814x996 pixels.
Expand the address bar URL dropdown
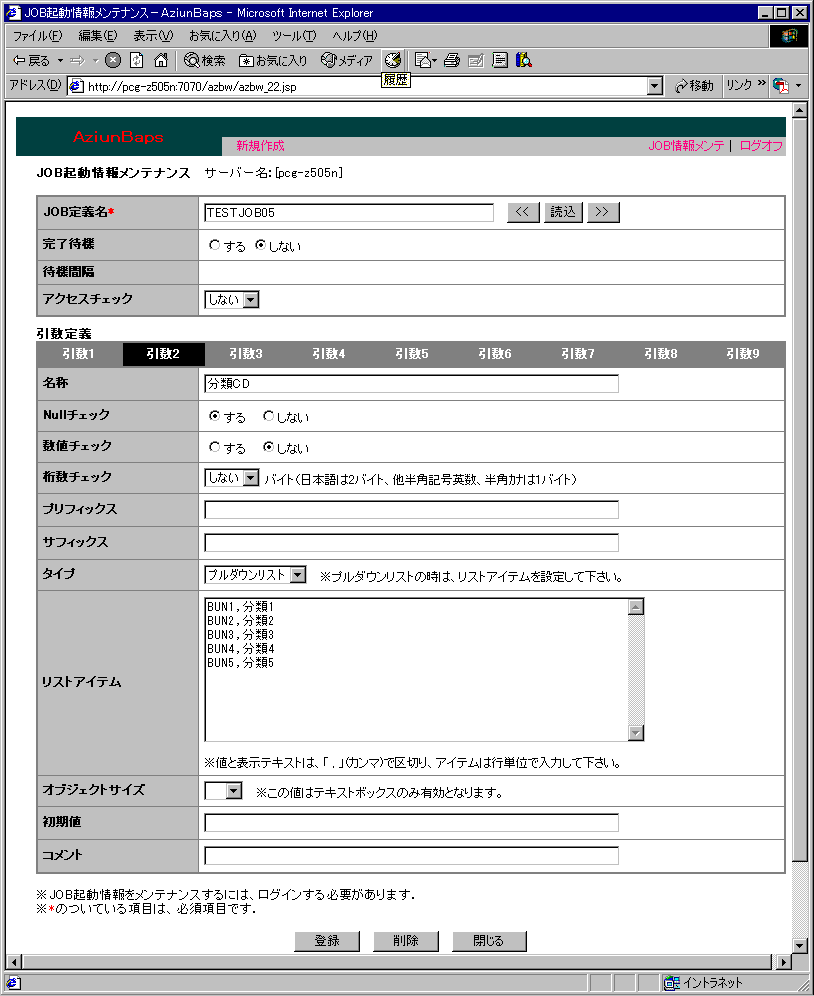pos(655,86)
